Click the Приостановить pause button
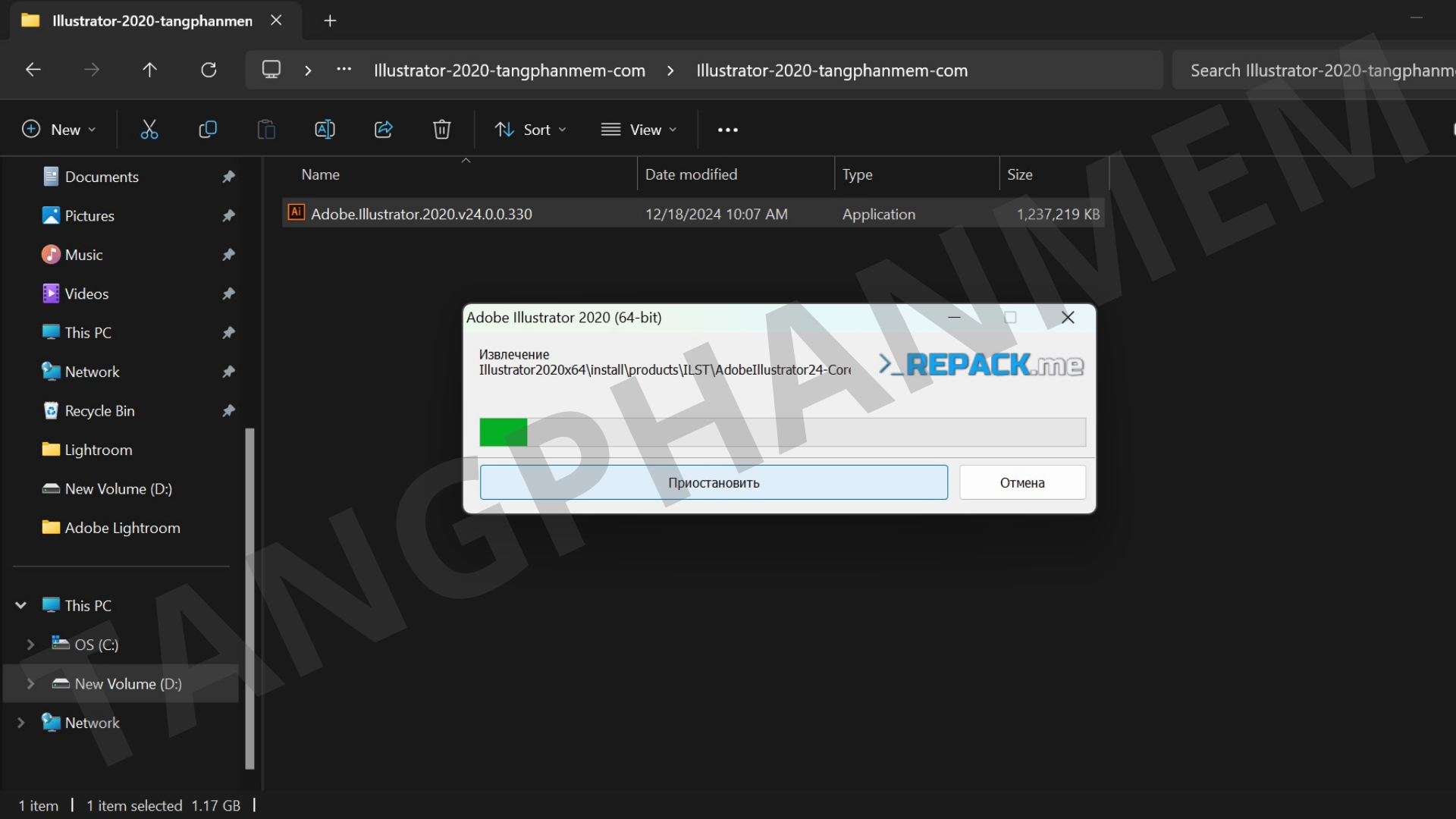Image resolution: width=1456 pixels, height=819 pixels. [x=714, y=482]
